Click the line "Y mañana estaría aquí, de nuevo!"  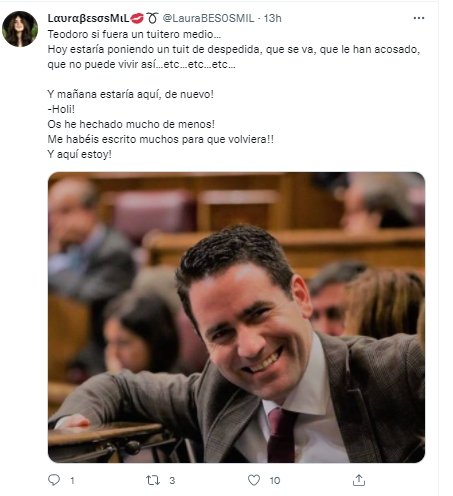130,94
